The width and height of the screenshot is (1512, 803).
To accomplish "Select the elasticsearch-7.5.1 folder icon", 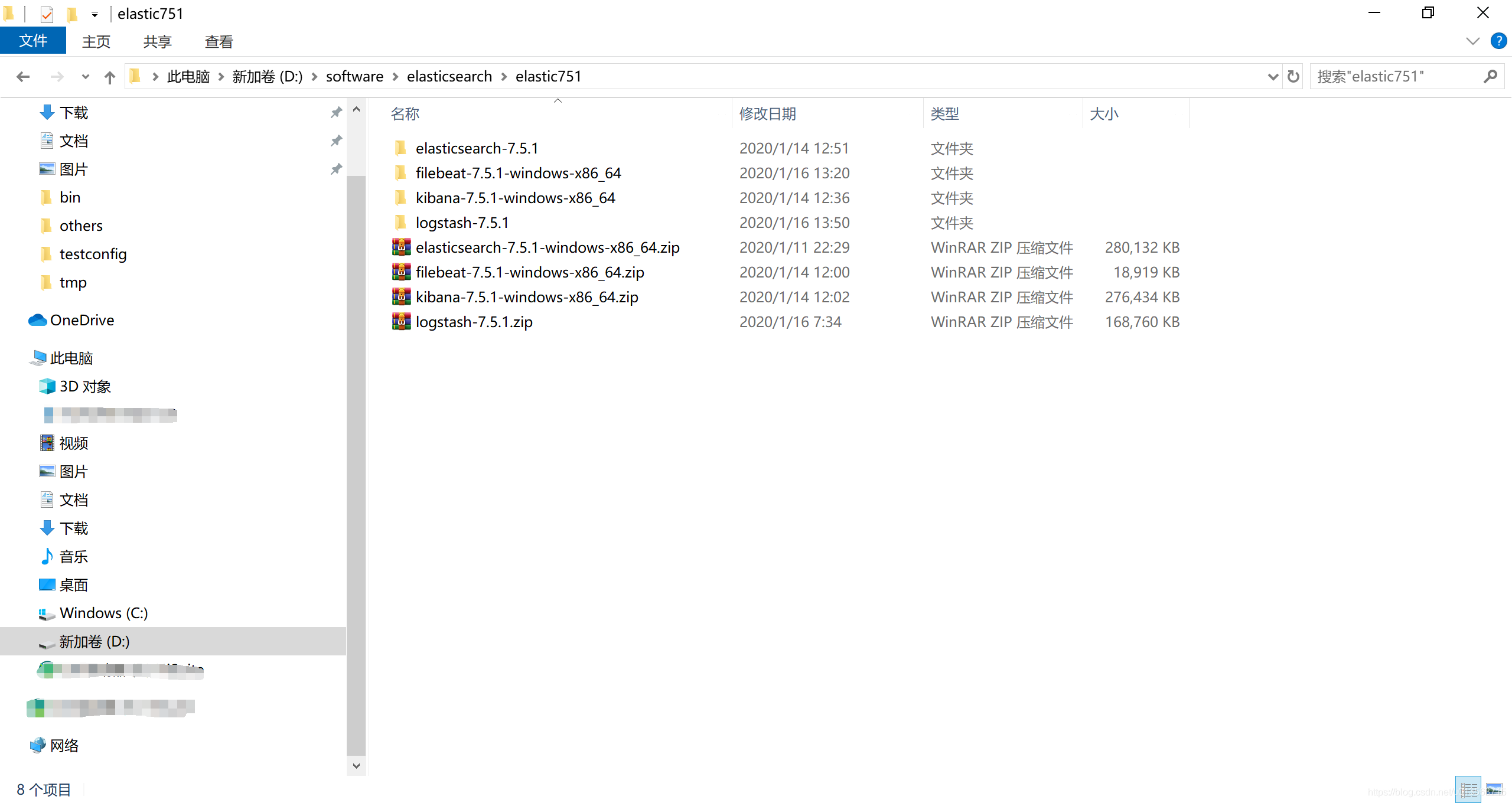I will [x=400, y=148].
